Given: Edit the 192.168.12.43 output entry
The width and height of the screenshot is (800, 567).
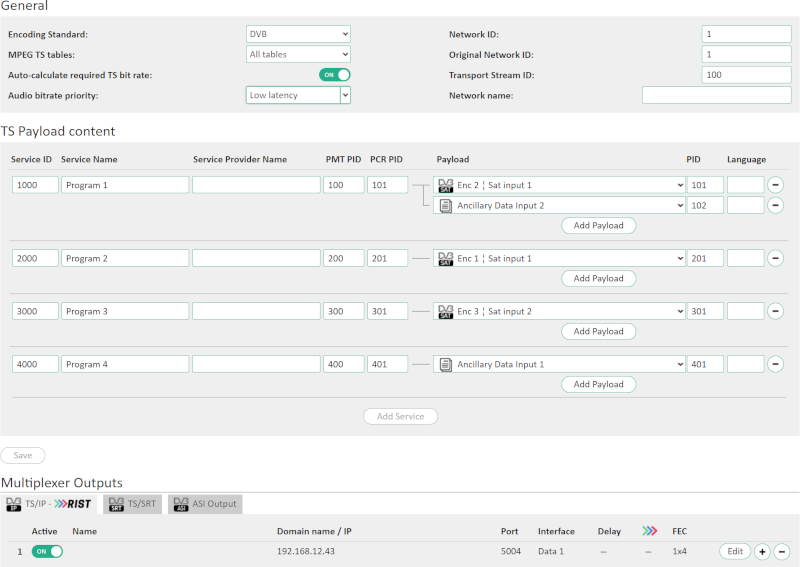Looking at the screenshot, I should (x=733, y=551).
